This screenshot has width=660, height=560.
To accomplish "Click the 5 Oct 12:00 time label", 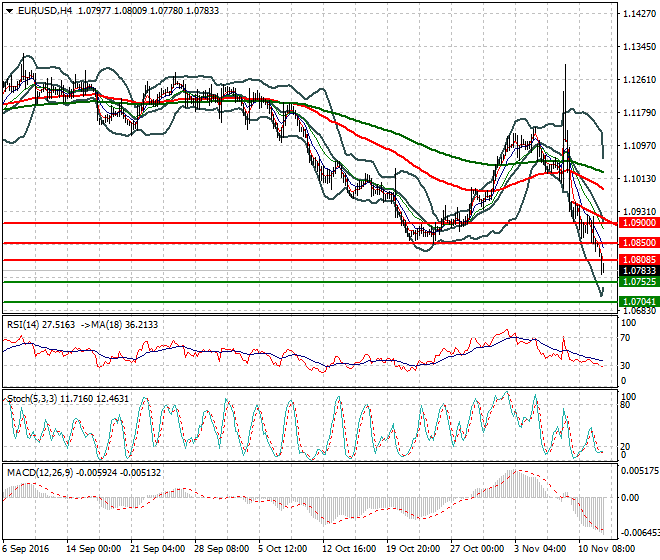I will click(282, 549).
